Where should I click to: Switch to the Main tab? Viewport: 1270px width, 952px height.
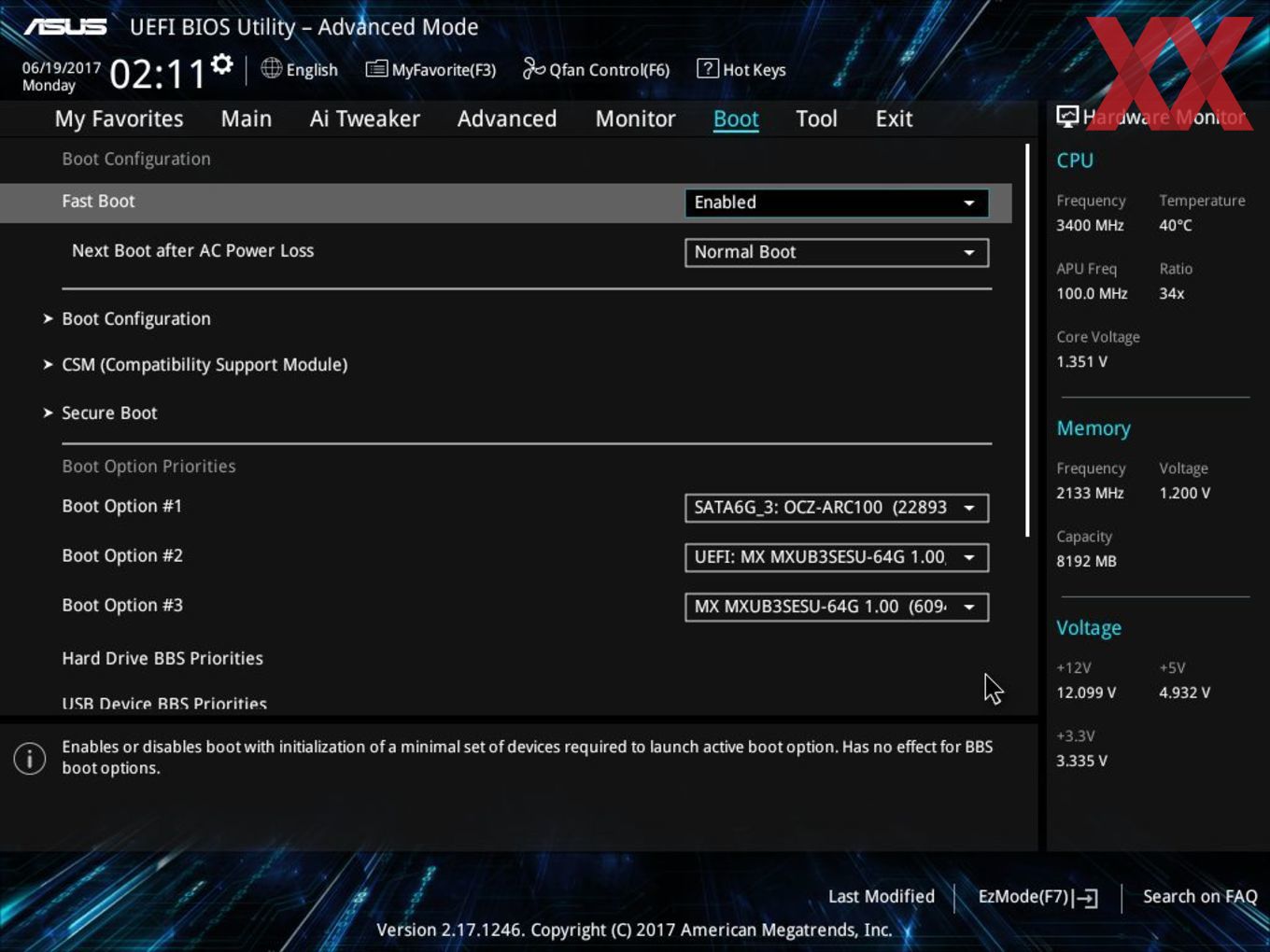247,119
